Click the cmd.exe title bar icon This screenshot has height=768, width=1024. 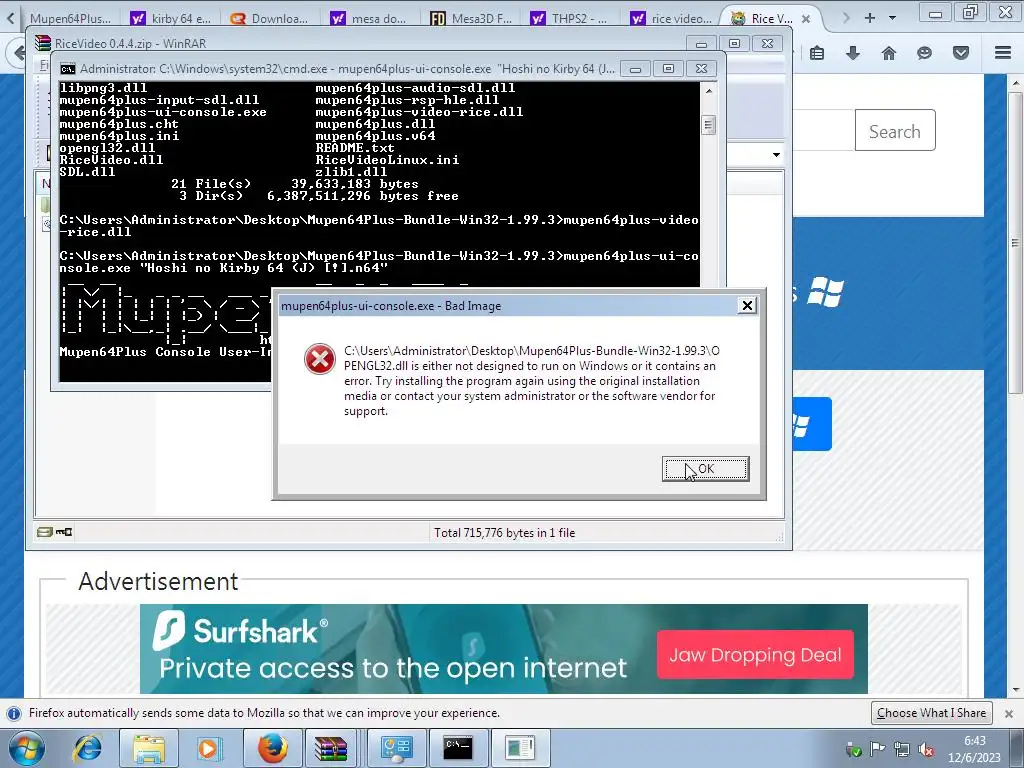pyautogui.click(x=67, y=69)
